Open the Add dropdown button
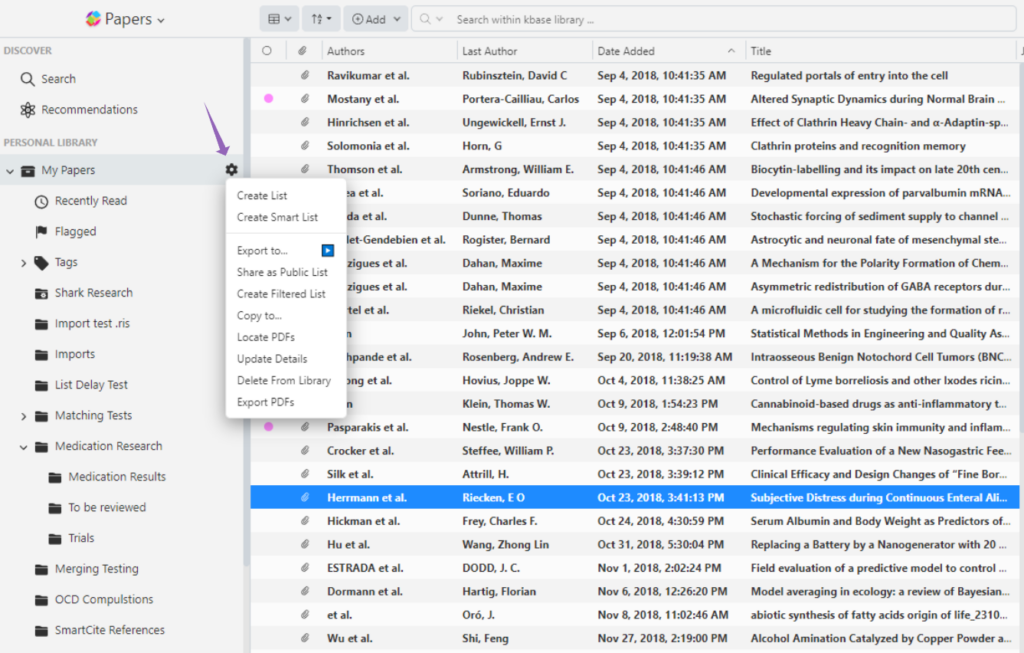The width and height of the screenshot is (1024, 653). coord(375,19)
